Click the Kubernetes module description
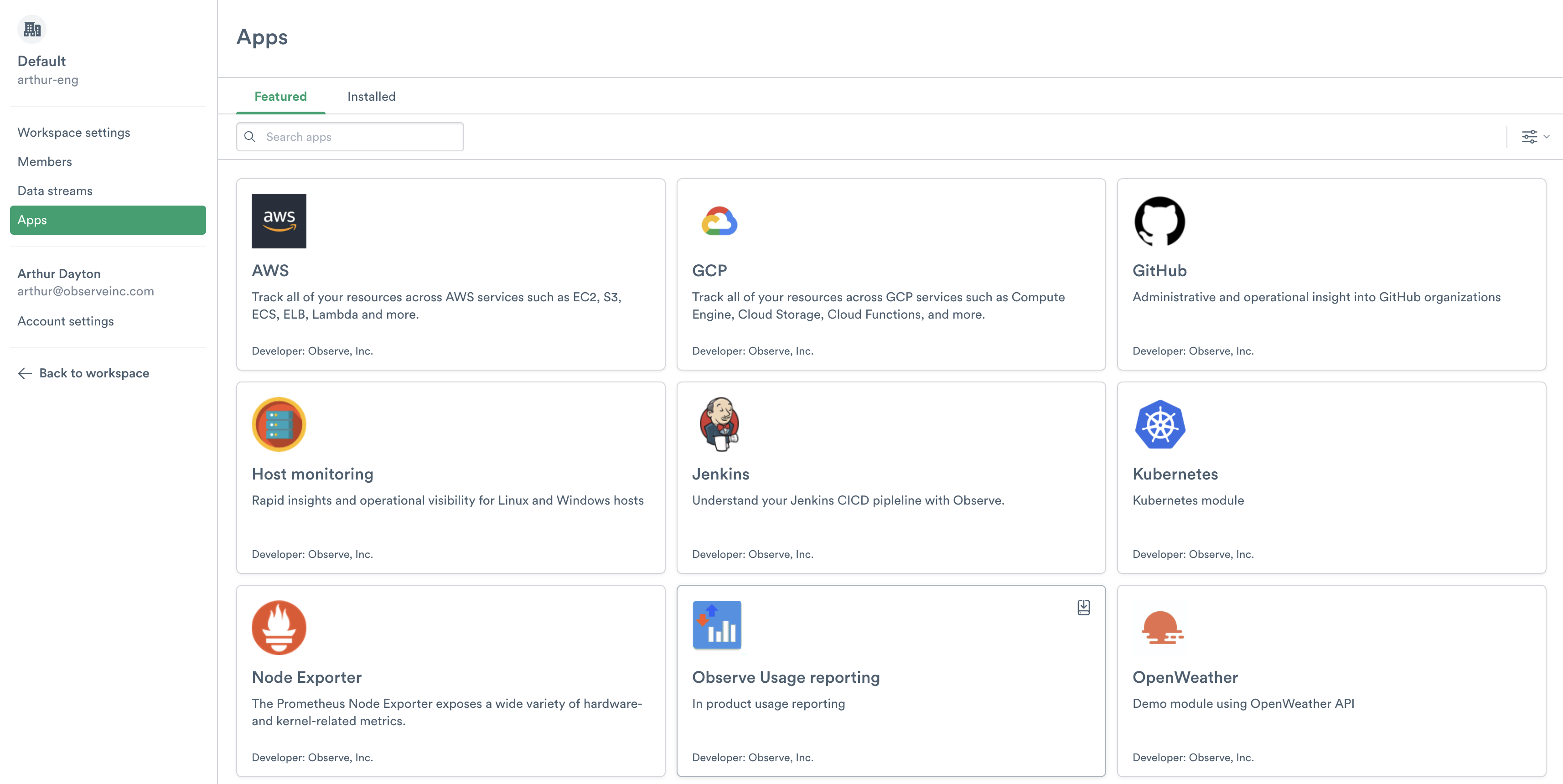 pyautogui.click(x=1188, y=500)
